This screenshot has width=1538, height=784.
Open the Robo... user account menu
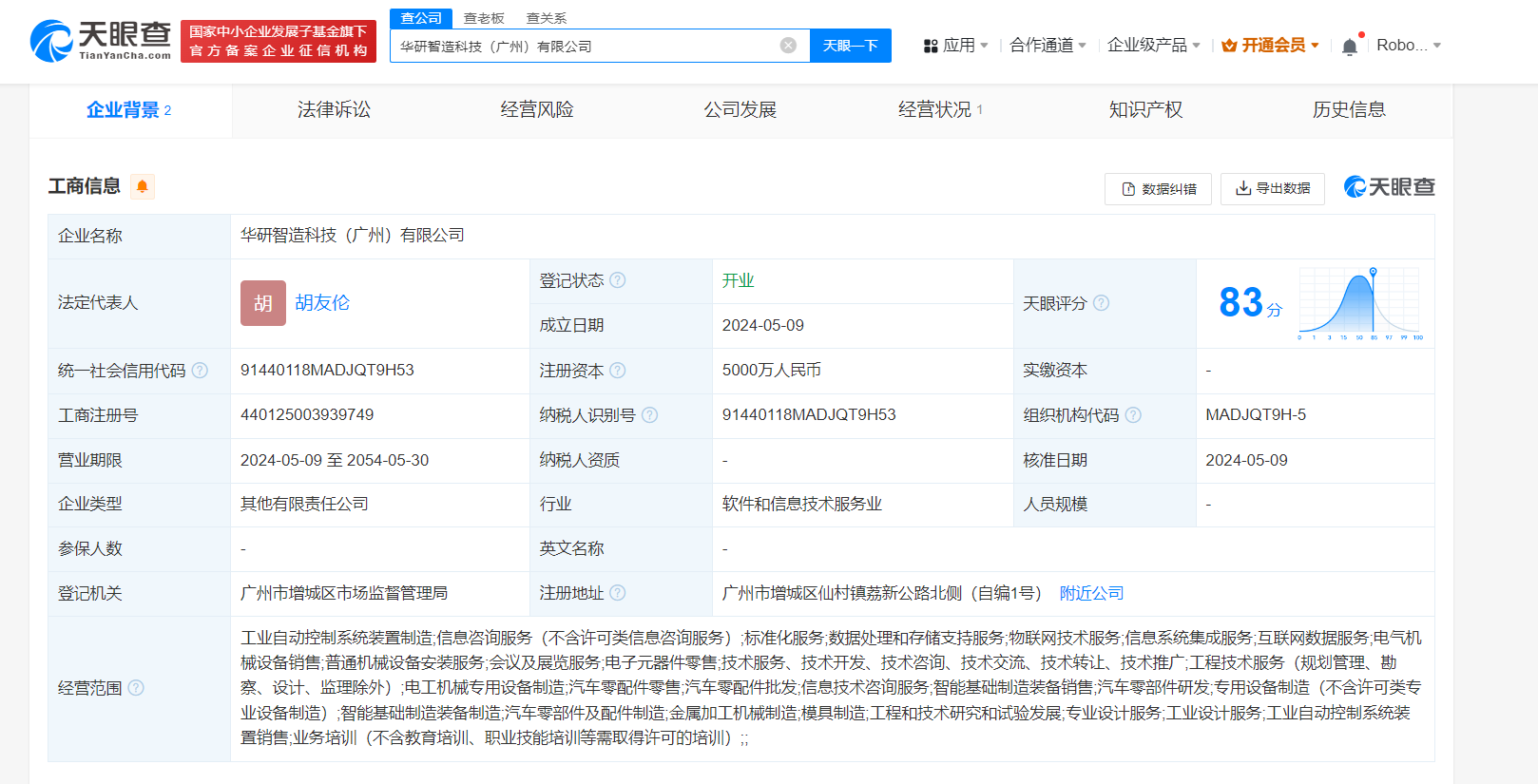pyautogui.click(x=1409, y=46)
